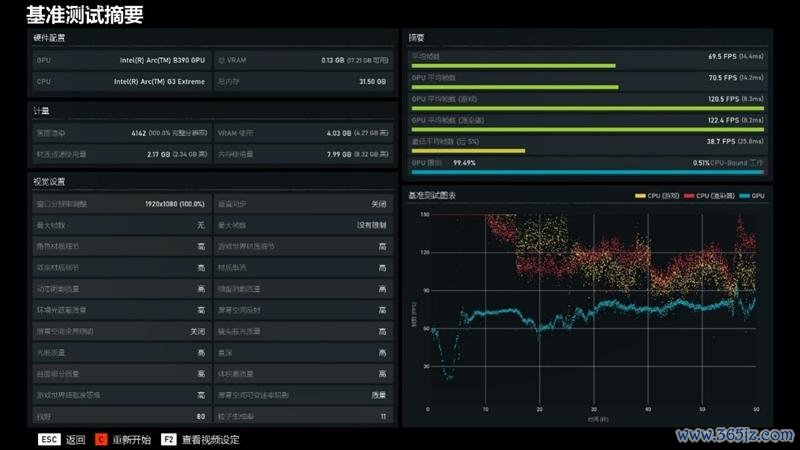Click the 0.51% CPU-Bound figure
Screen dimensions: 800x450
(701, 163)
